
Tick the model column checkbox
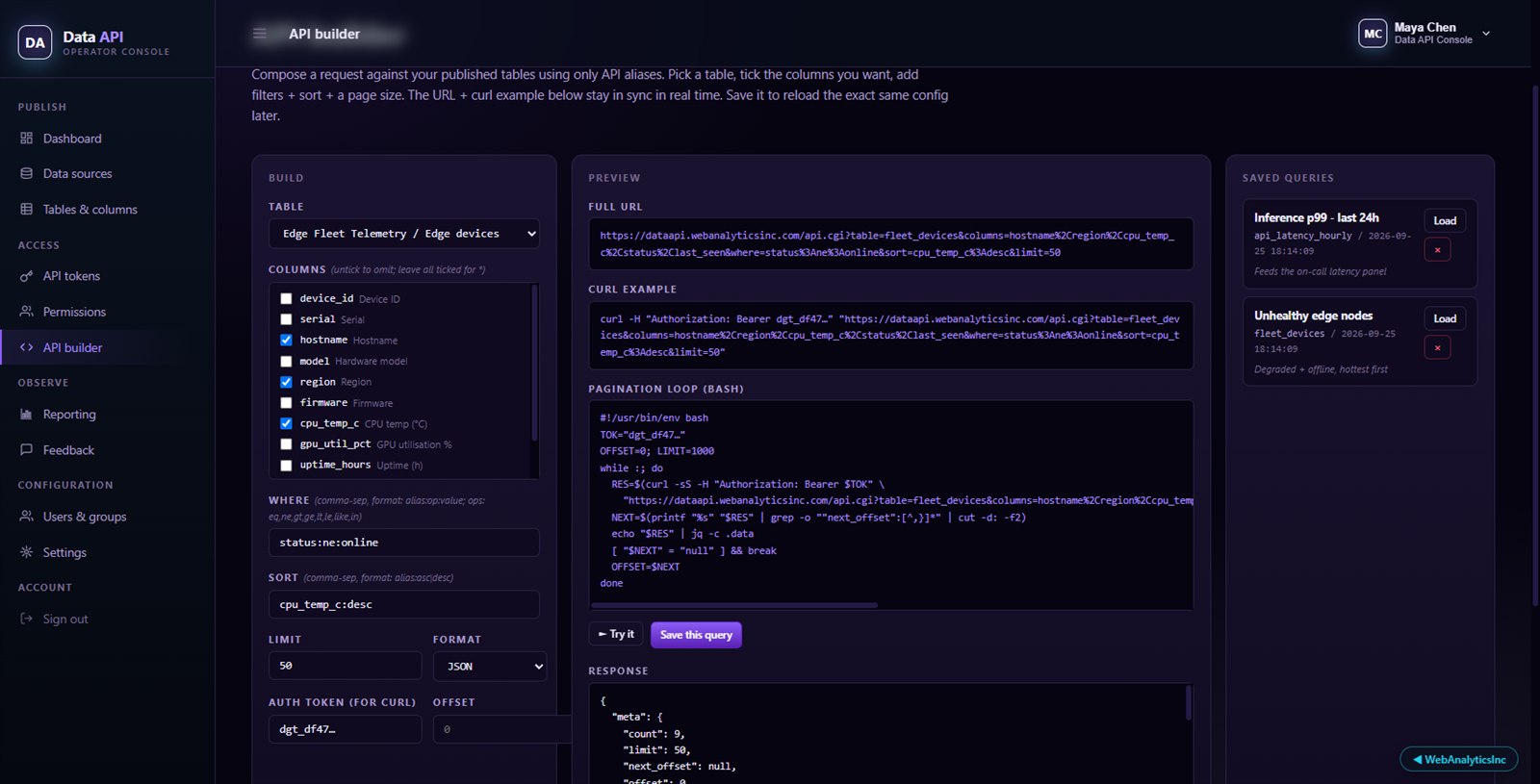point(286,362)
